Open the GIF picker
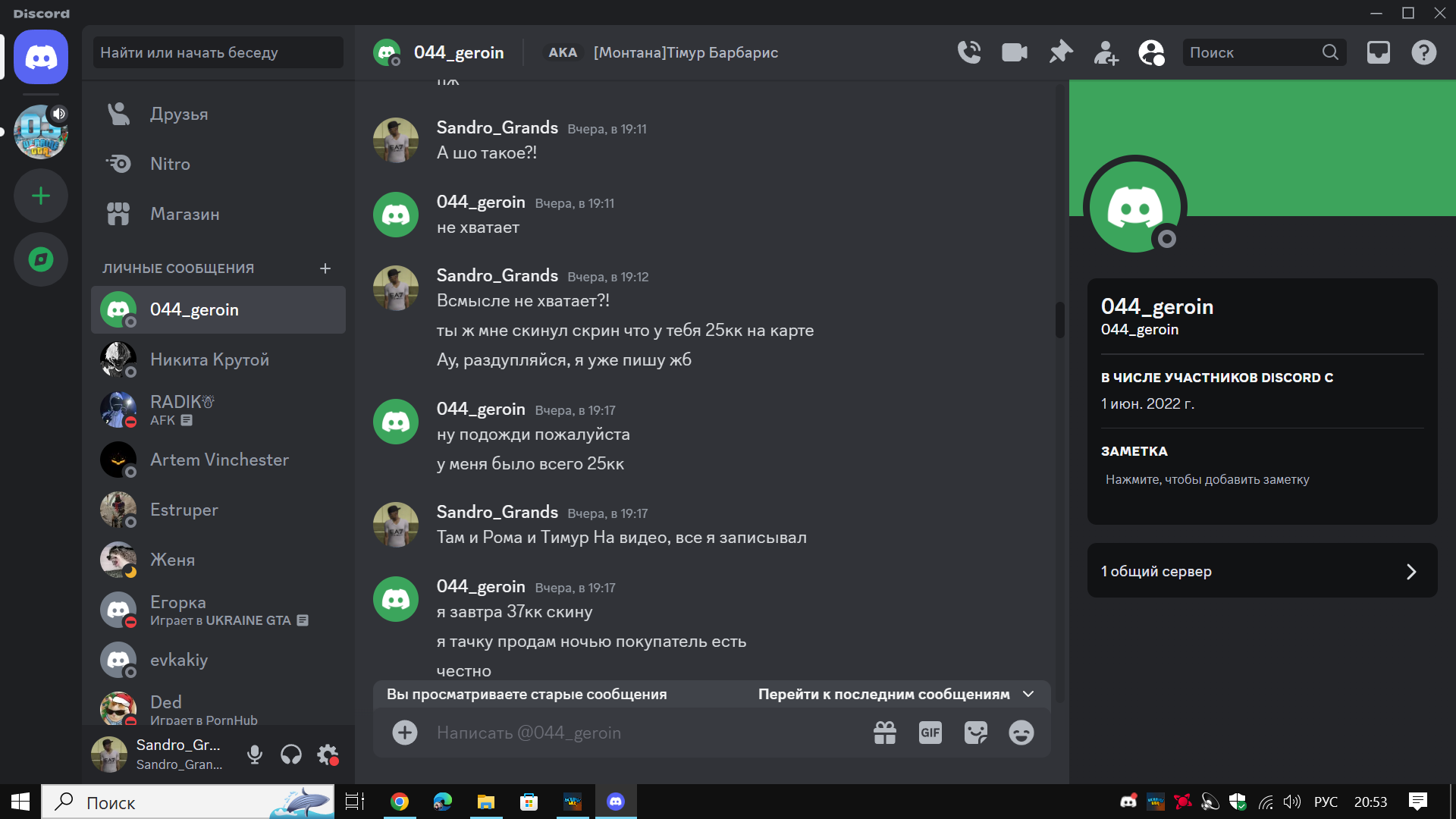The height and width of the screenshot is (819, 1456). click(930, 733)
